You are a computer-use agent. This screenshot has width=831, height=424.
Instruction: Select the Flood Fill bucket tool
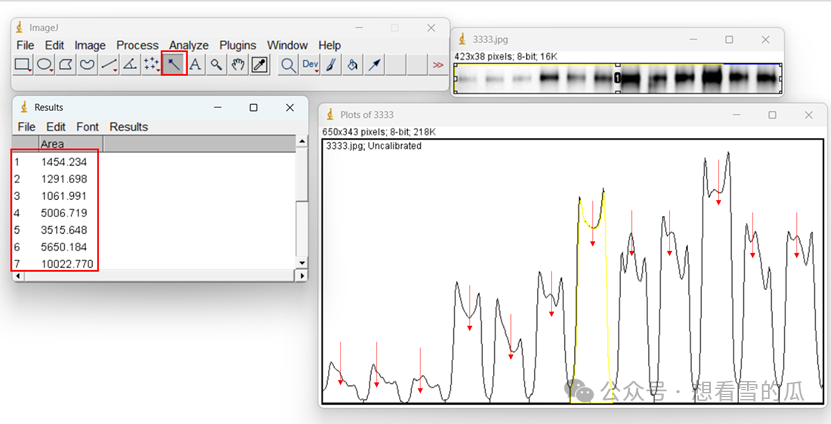tap(353, 65)
